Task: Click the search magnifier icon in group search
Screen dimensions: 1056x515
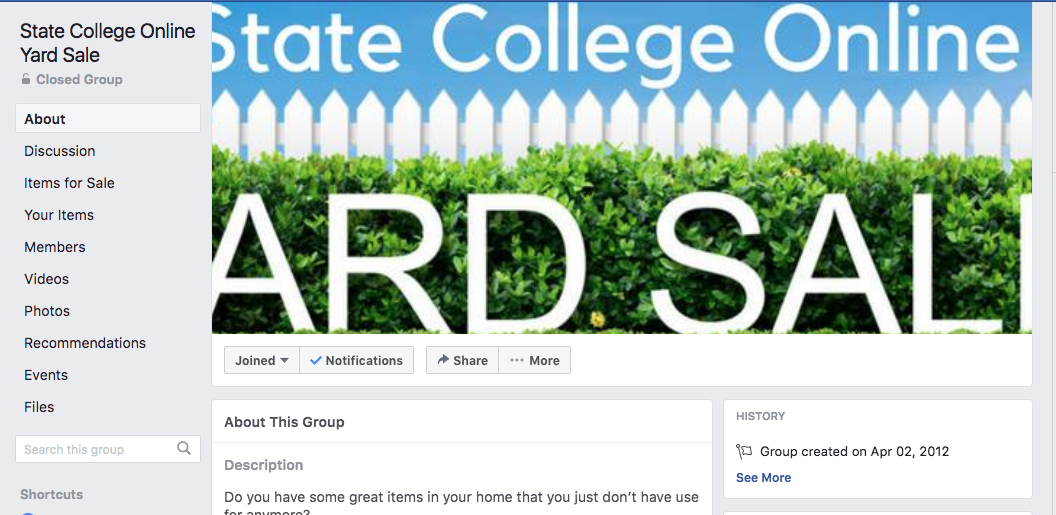Action: (184, 448)
